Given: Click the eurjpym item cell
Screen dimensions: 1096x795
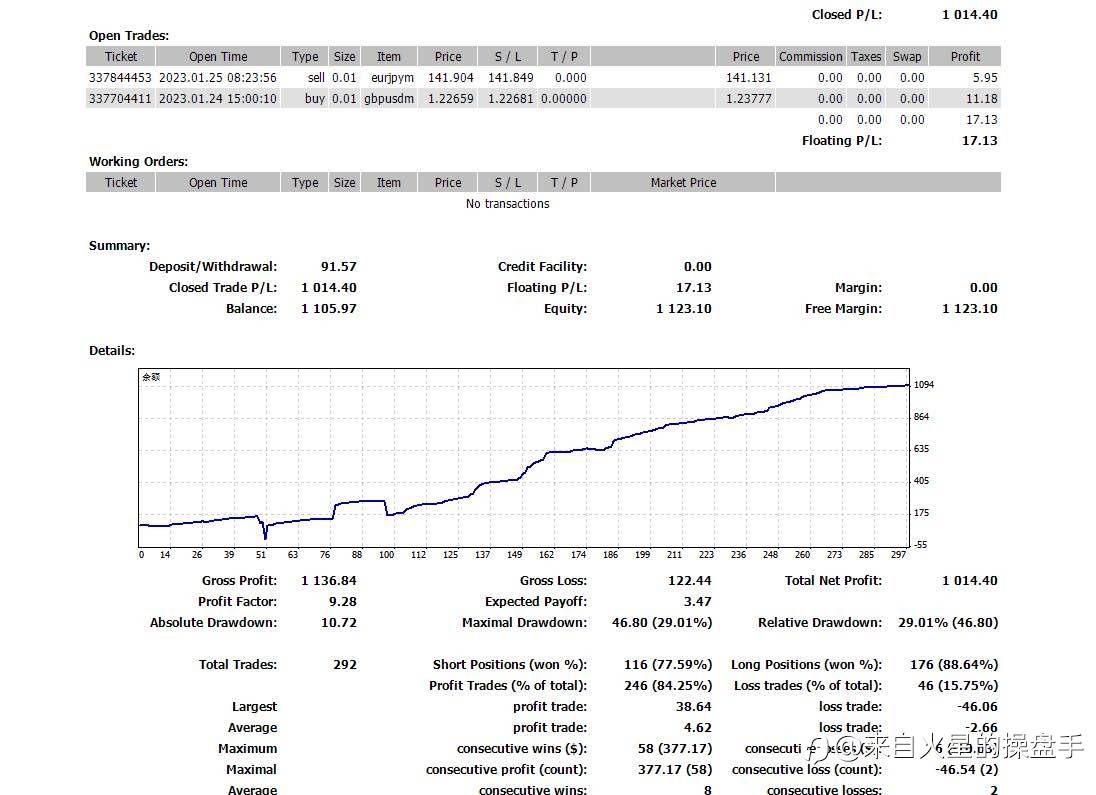Looking at the screenshot, I should pyautogui.click(x=392, y=78).
